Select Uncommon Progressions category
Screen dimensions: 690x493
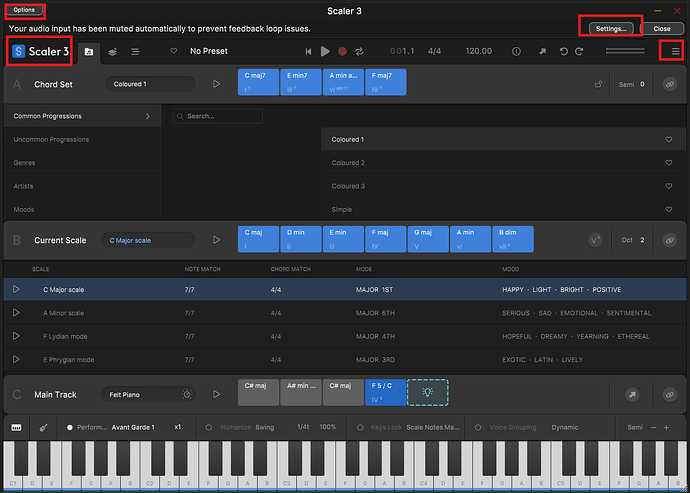point(83,140)
